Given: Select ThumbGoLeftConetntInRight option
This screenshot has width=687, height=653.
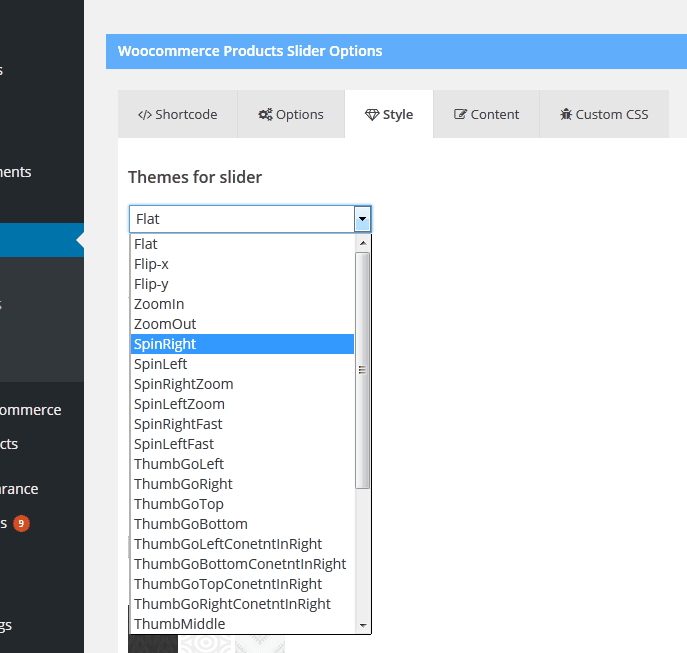Looking at the screenshot, I should tap(242, 544).
